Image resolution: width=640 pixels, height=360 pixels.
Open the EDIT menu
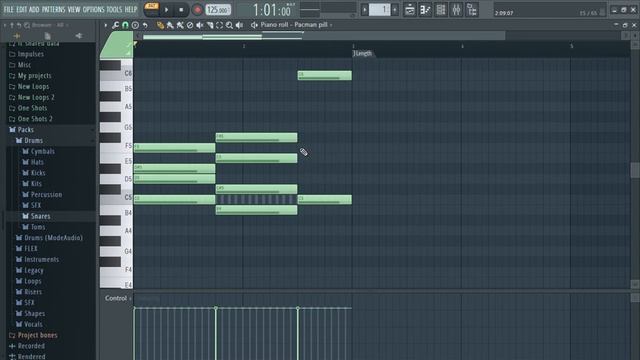click(x=22, y=9)
